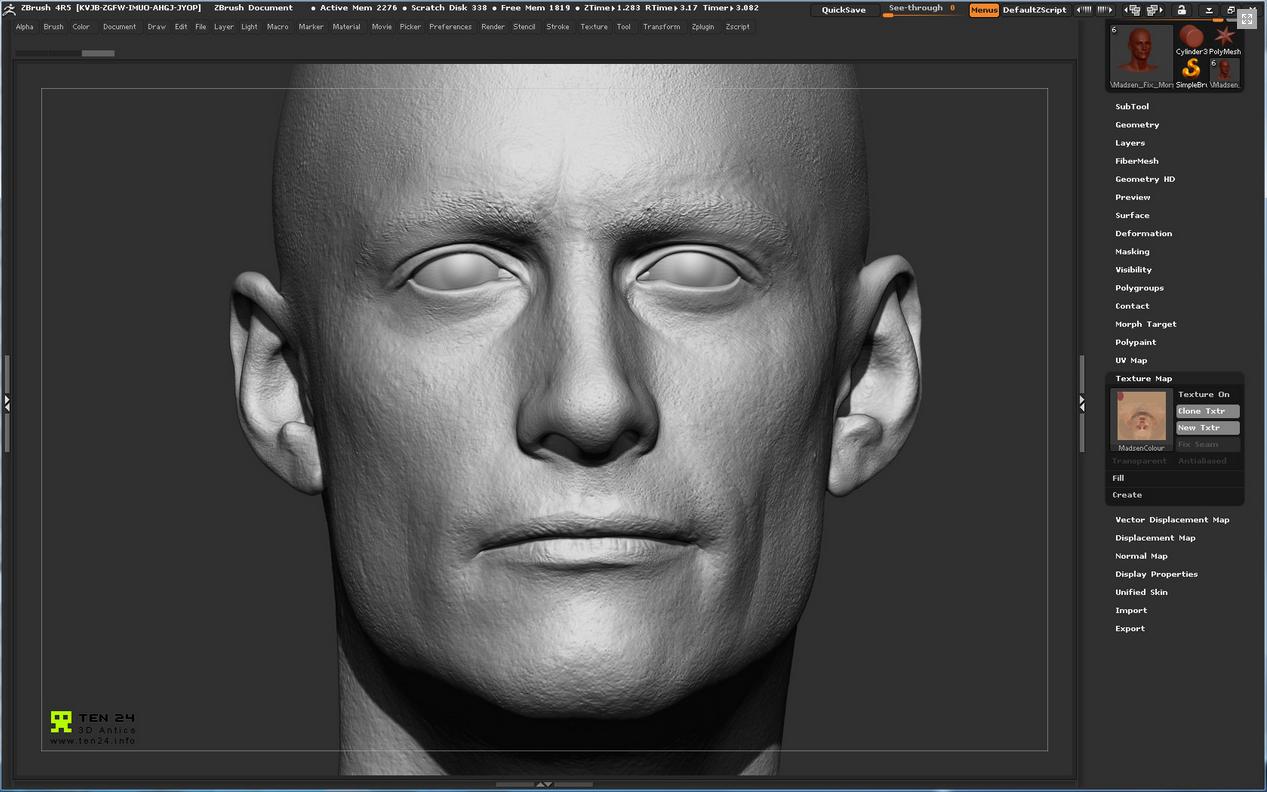
Task: Open the Zplugin menu
Action: coord(702,27)
